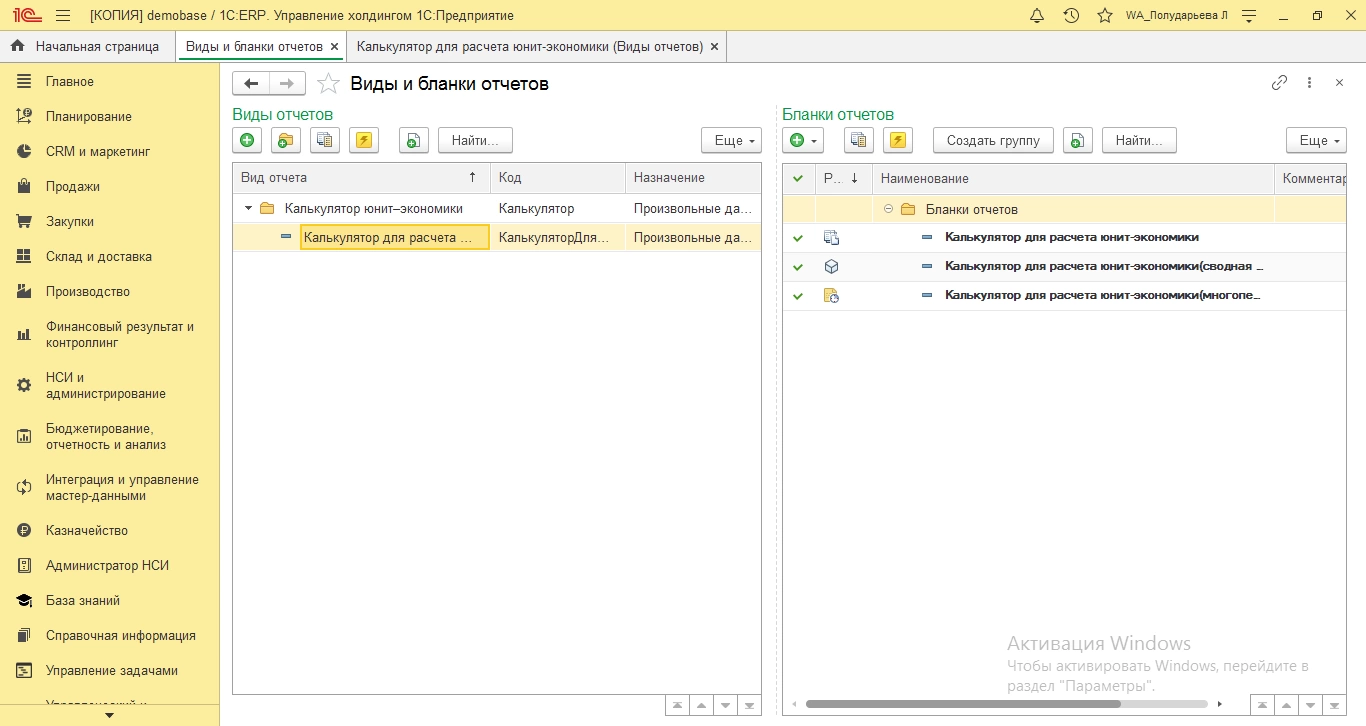Toggle checkmark column header in Бланки отчетов
Viewport: 1366px width, 726px height.
point(798,178)
